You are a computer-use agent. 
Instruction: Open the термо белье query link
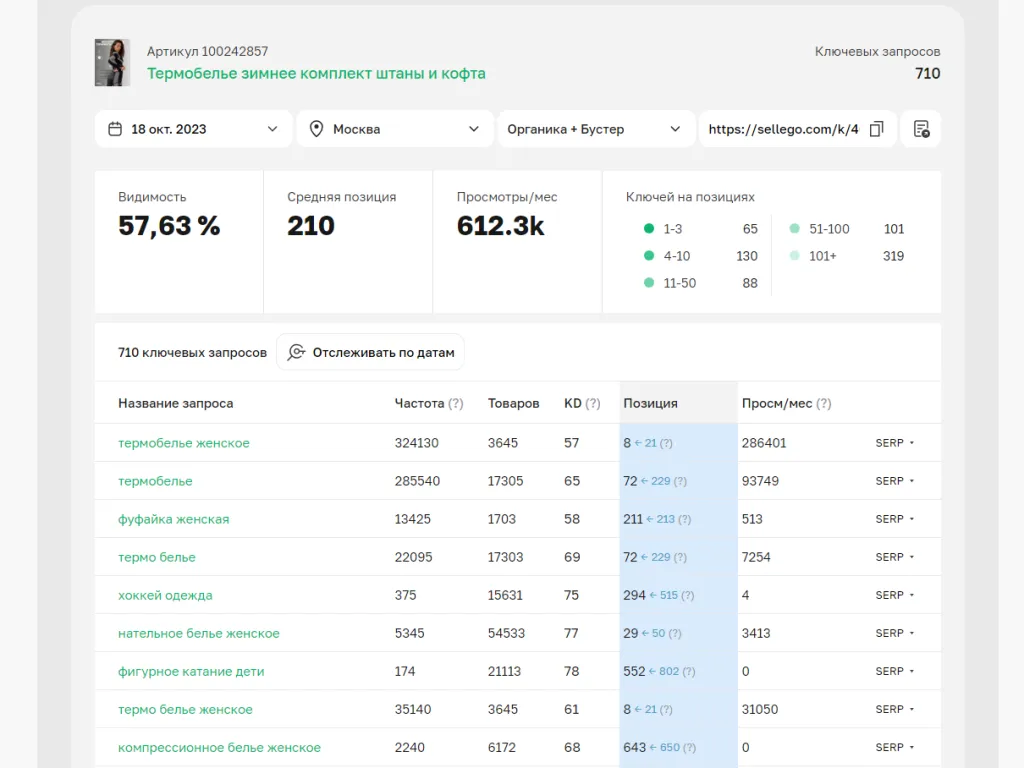[156, 557]
